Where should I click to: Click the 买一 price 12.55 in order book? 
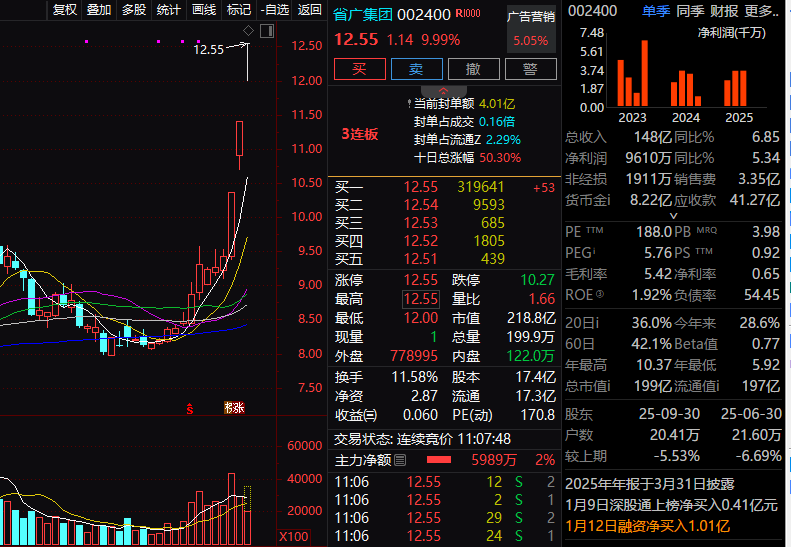421,187
